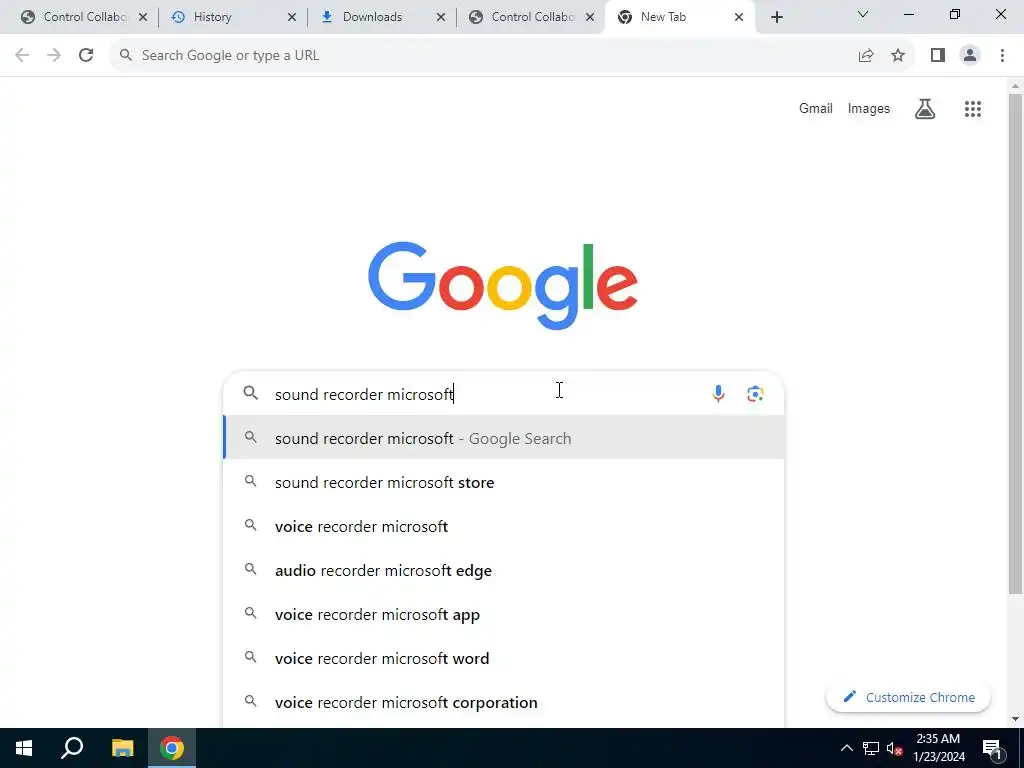1024x768 pixels.
Task: Open Chrome three-dot menu
Action: point(1002,56)
